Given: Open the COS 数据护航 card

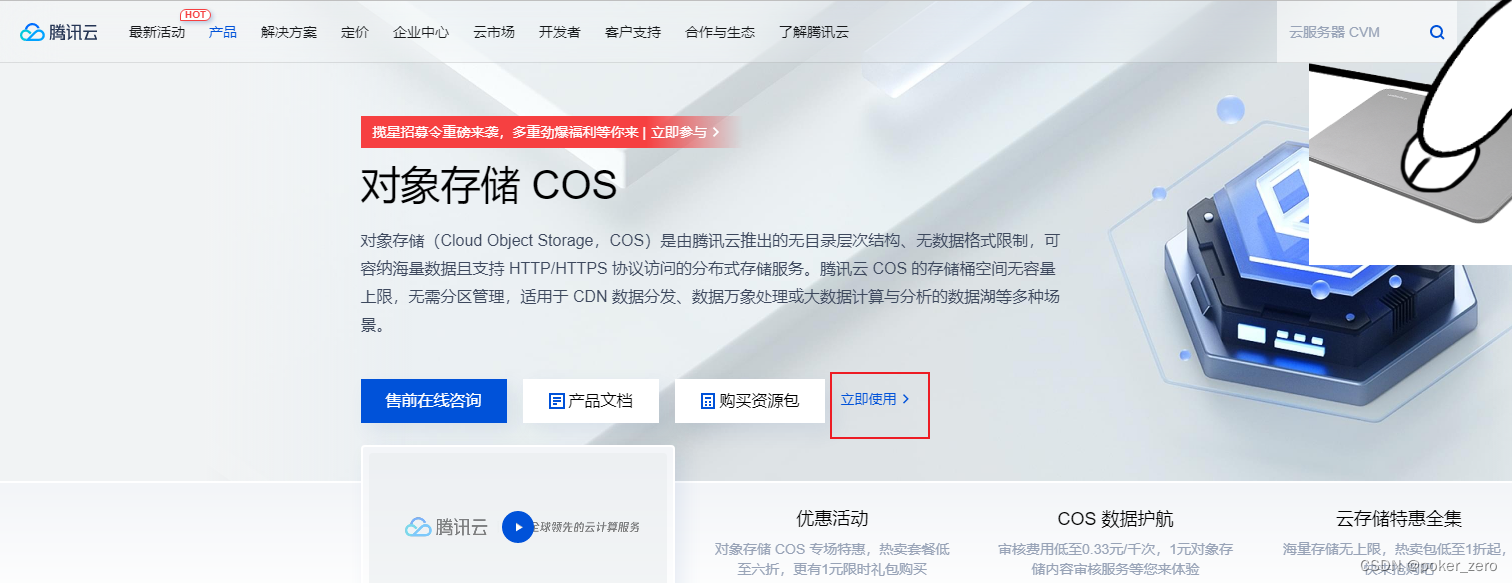Looking at the screenshot, I should click(1115, 543).
